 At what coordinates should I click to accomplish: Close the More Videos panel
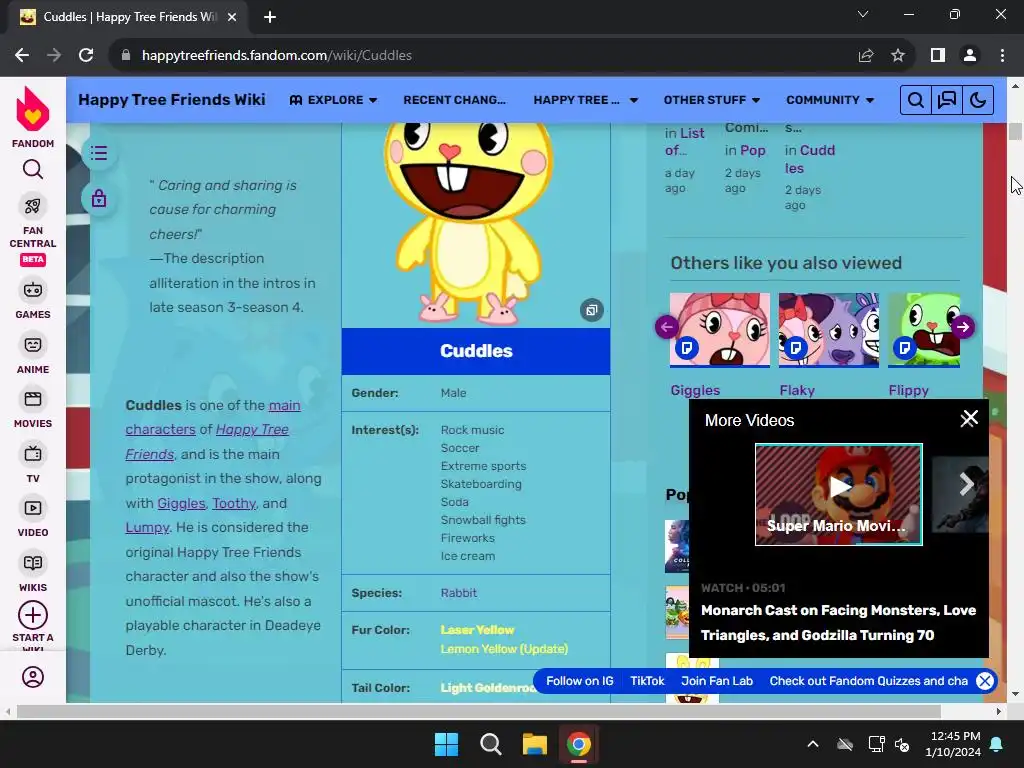pos(969,419)
